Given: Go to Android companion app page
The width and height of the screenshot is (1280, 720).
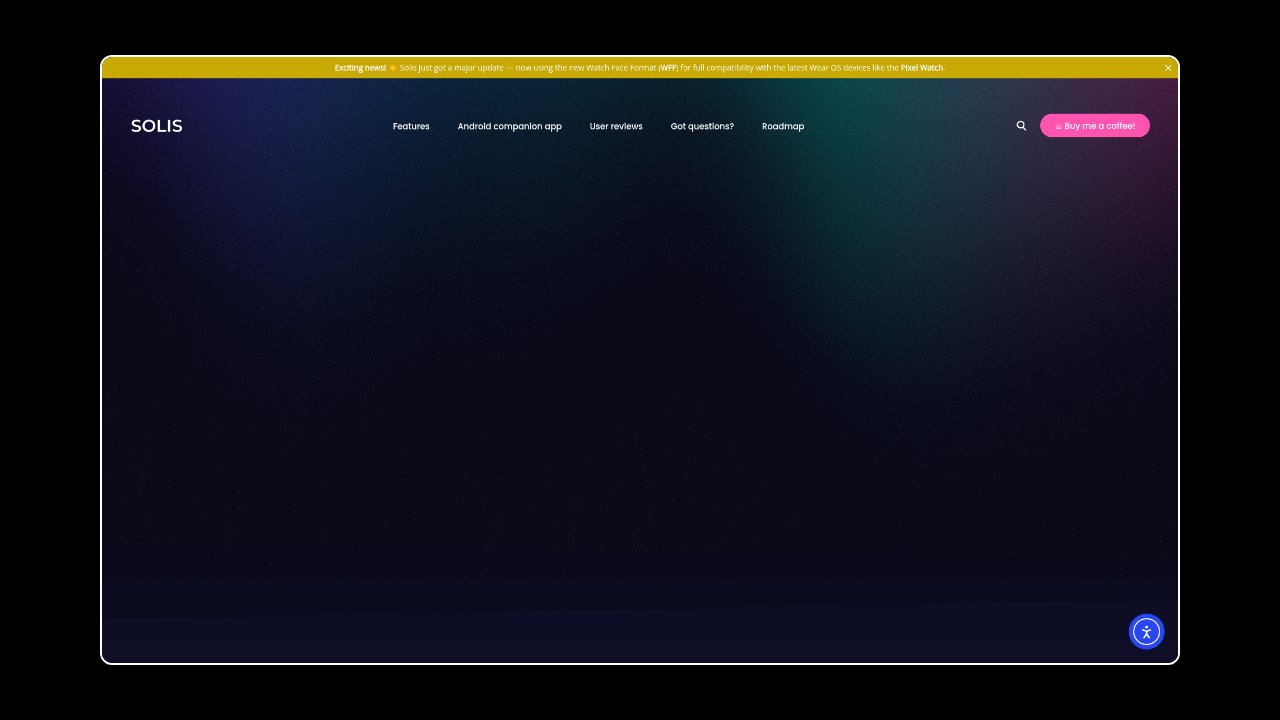Looking at the screenshot, I should 510,126.
